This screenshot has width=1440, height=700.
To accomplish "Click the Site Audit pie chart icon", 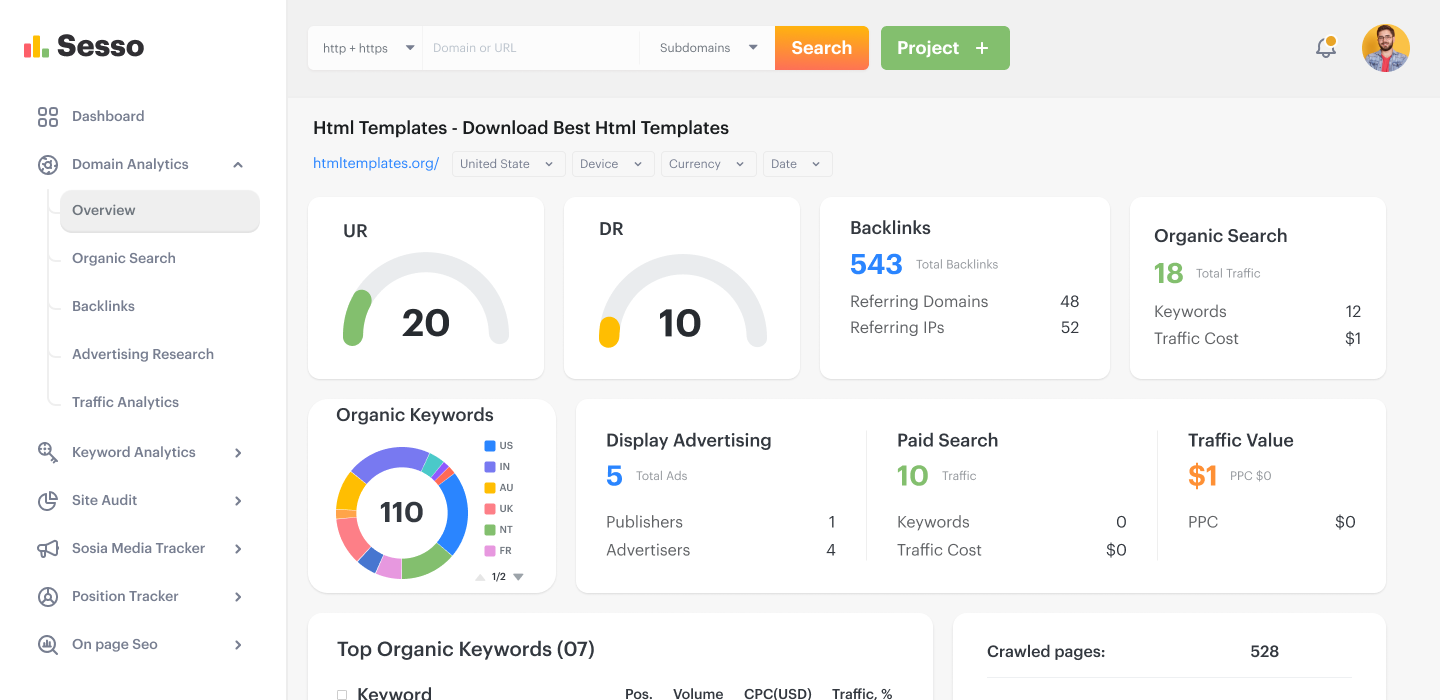I will click(x=47, y=500).
